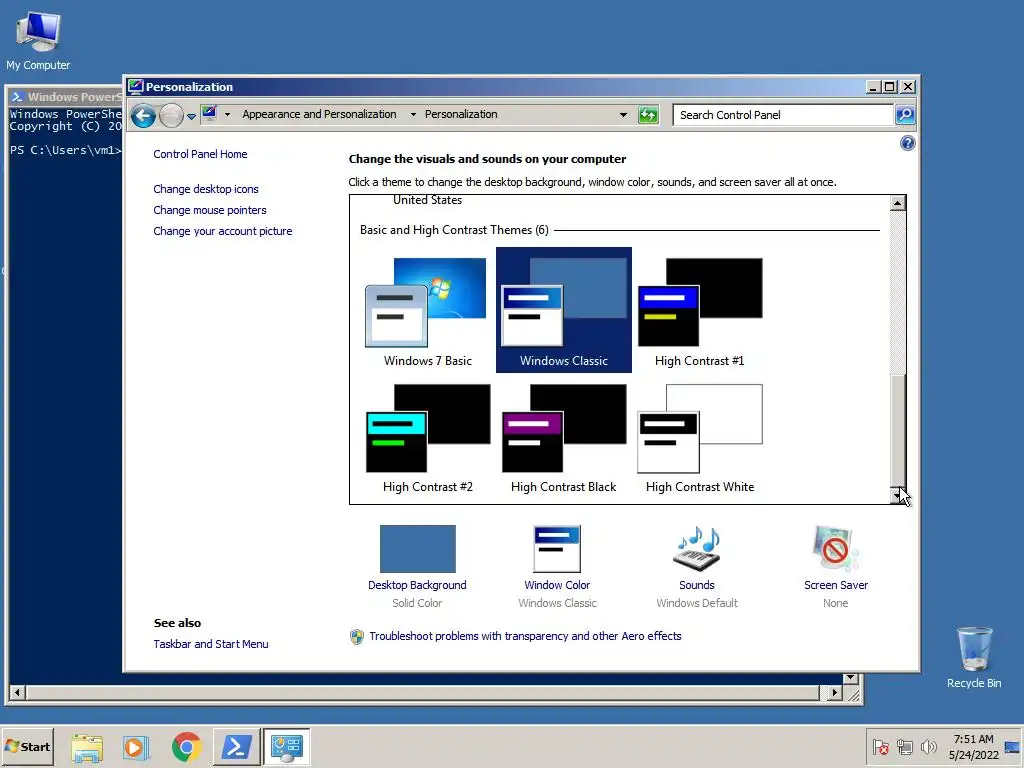Open Desktop Background settings icon
The width and height of the screenshot is (1024, 768).
coord(417,549)
